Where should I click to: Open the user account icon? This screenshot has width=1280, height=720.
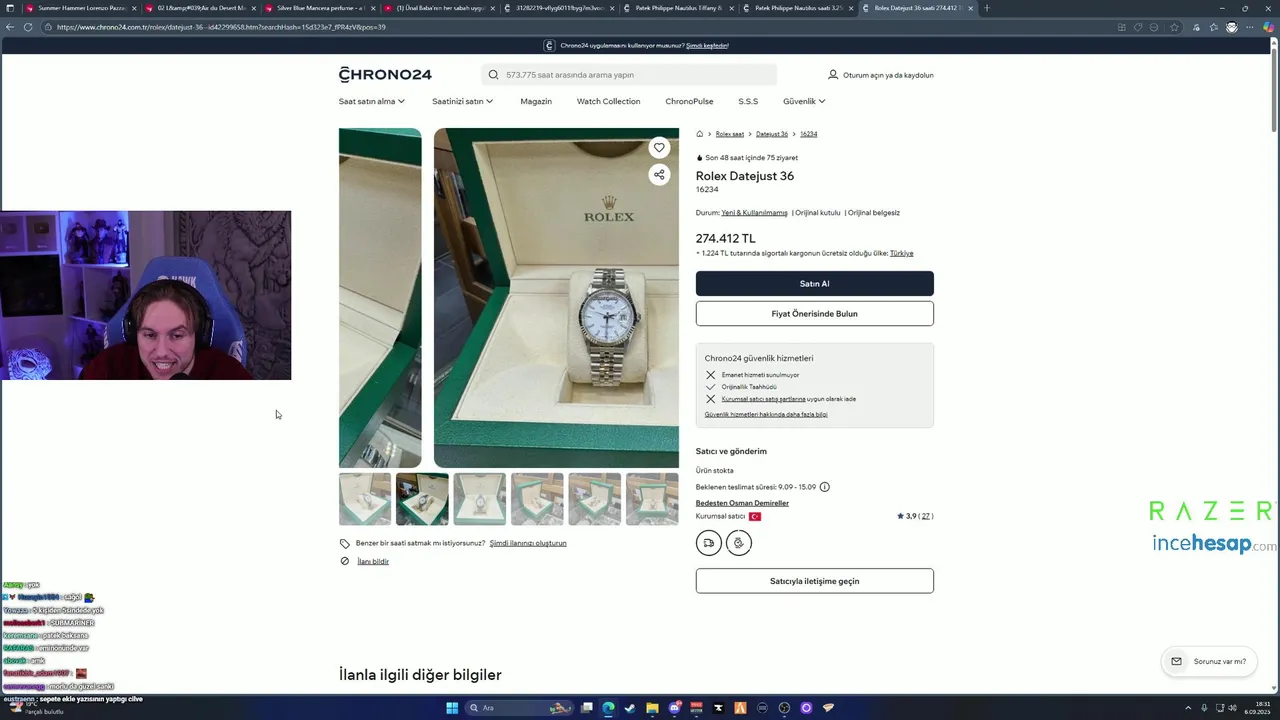click(x=833, y=75)
